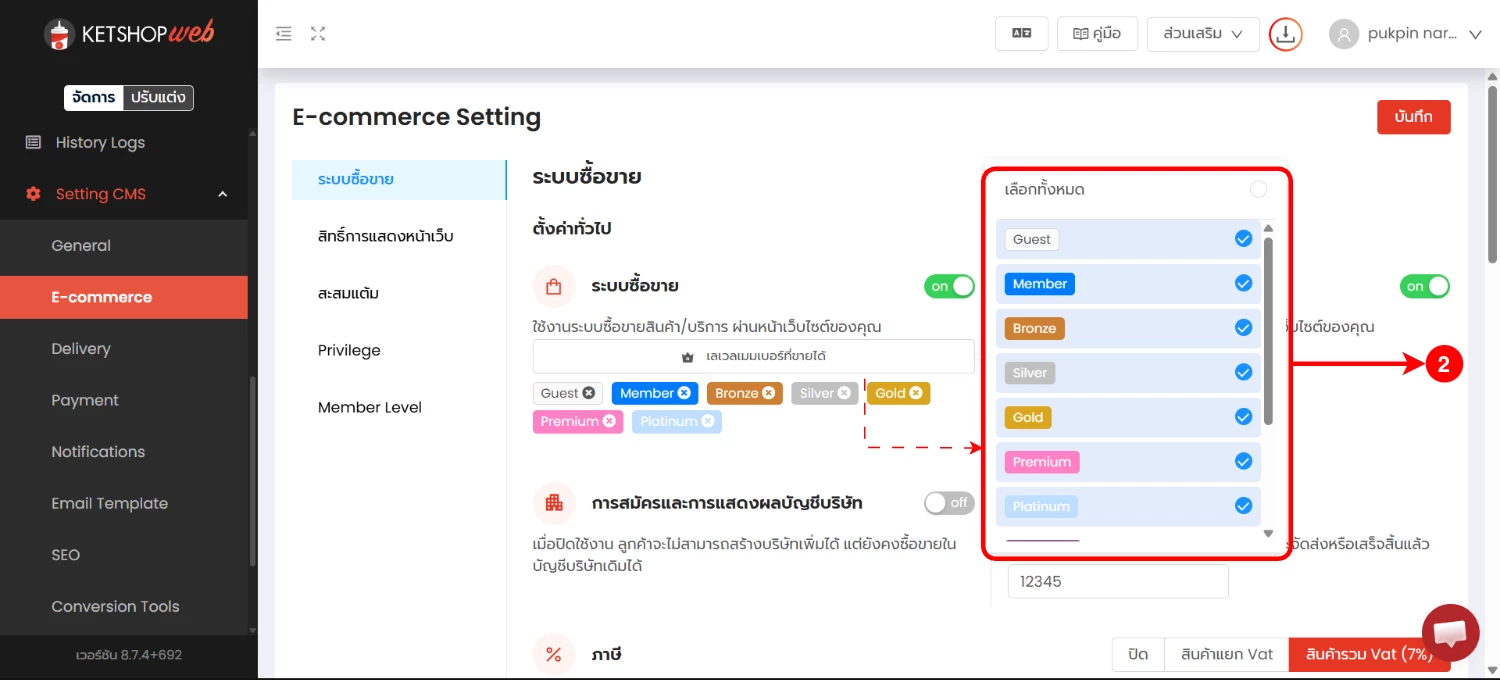Remove the Gold tag via its x icon
Image resolution: width=1500 pixels, height=680 pixels.
click(915, 393)
